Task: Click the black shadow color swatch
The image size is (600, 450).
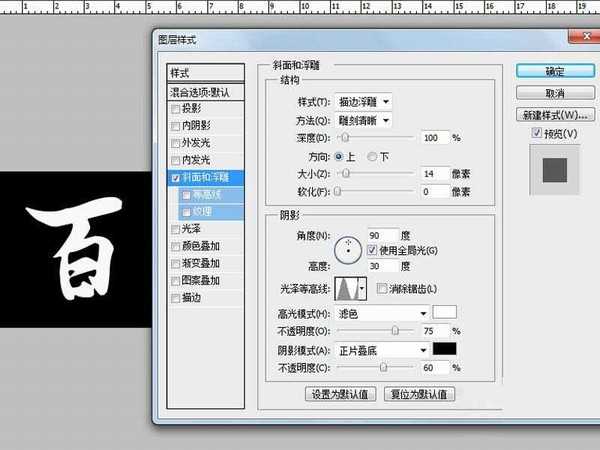Action: (x=444, y=349)
